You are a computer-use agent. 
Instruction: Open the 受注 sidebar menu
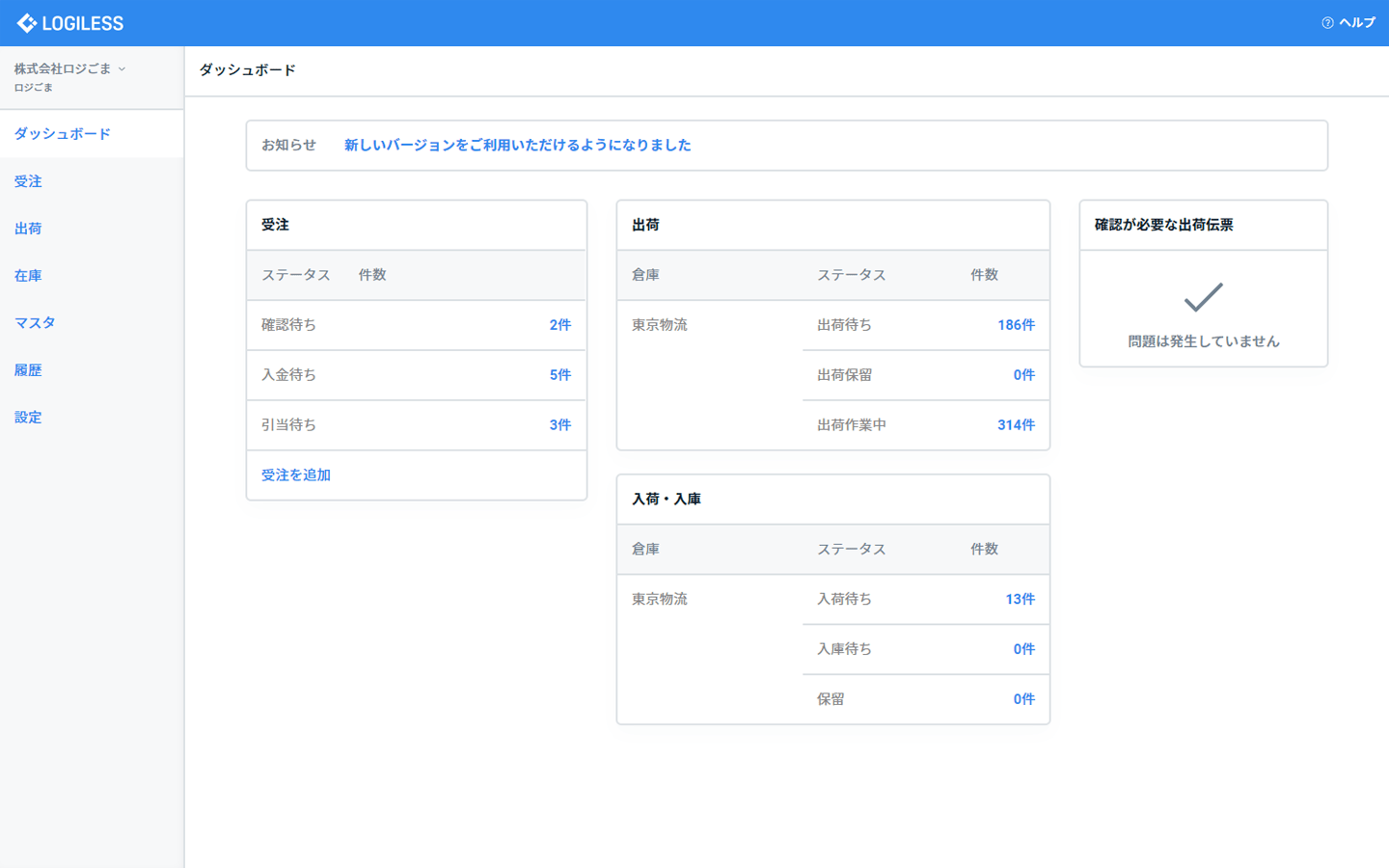pyautogui.click(x=92, y=181)
